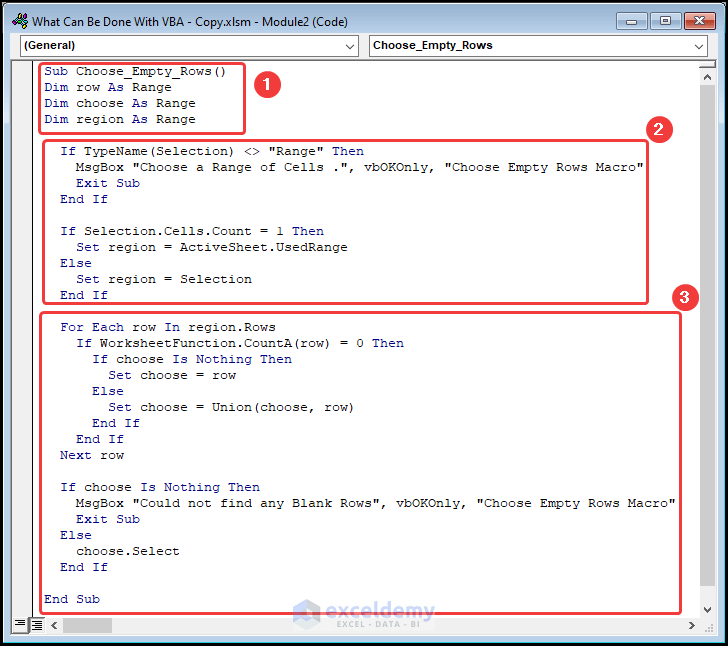Click horizontal scrollbar left arrow

point(54,625)
